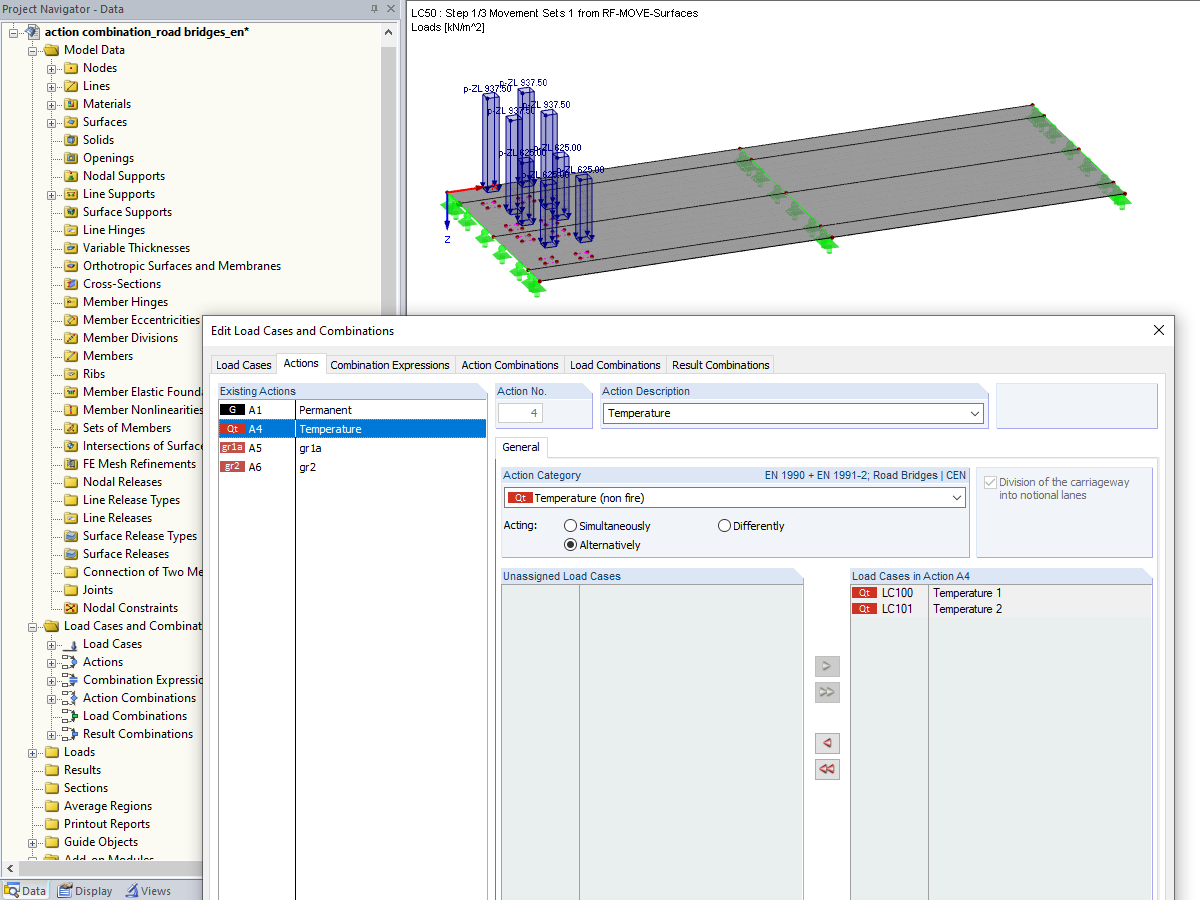The height and width of the screenshot is (900, 1200).
Task: Select action A5 gr1a in list
Action: tap(352, 448)
